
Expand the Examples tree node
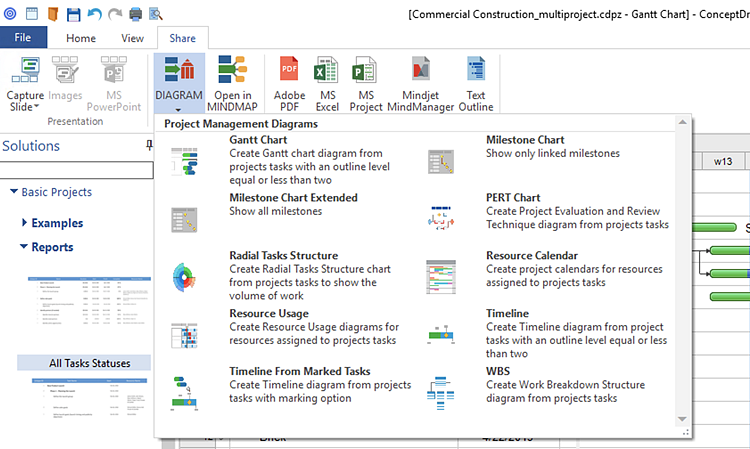[24, 222]
